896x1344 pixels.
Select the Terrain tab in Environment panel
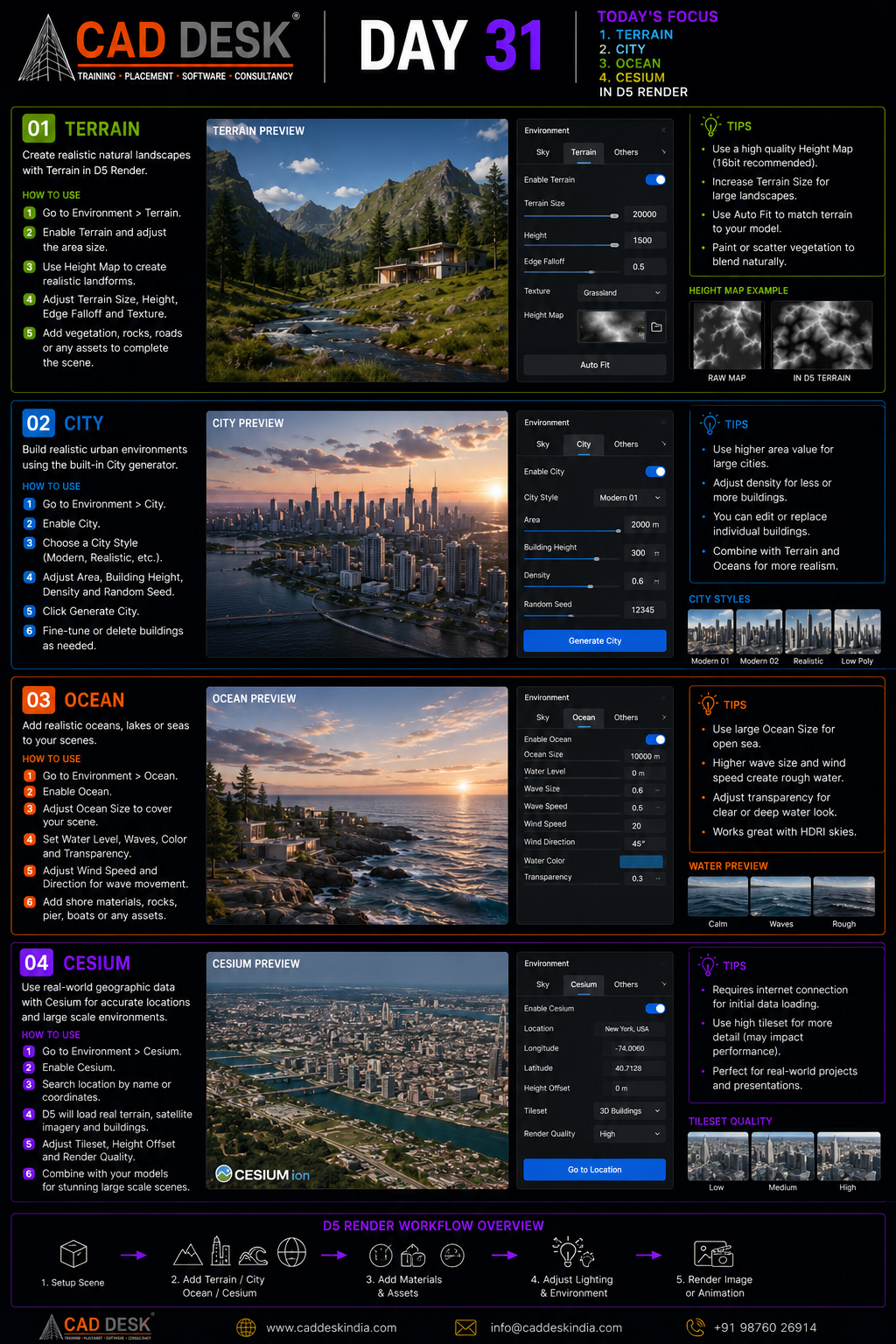coord(584,152)
